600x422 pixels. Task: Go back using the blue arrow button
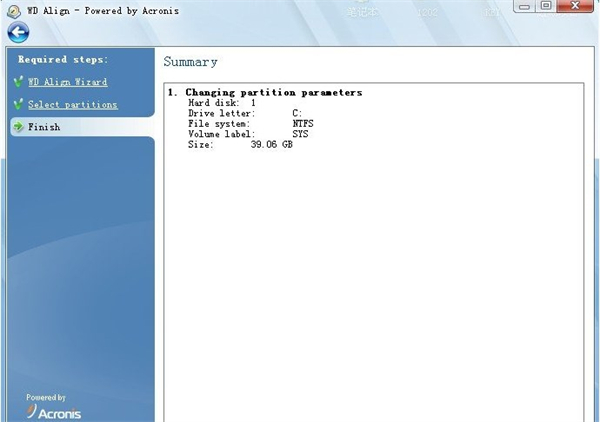click(x=18, y=33)
